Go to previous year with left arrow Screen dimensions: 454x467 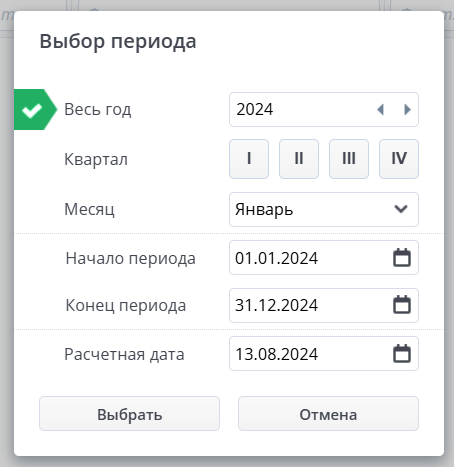click(380, 109)
